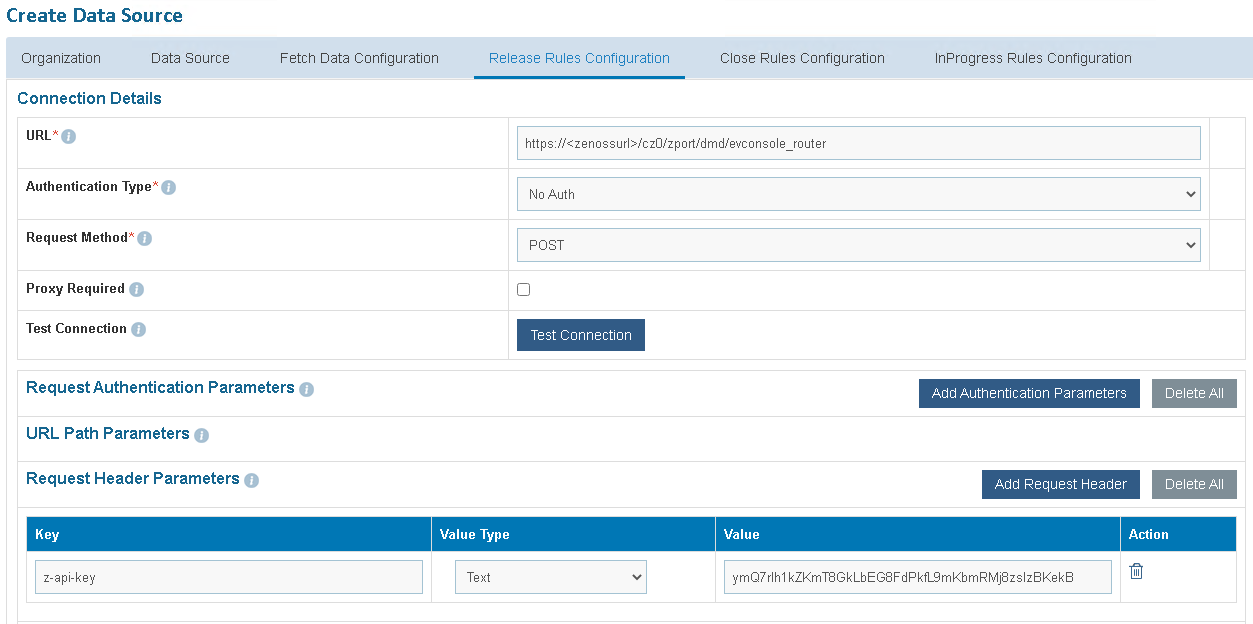Image resolution: width=1253 pixels, height=624 pixels.
Task: Open the Close Rules Configuration tab
Action: (x=802, y=58)
